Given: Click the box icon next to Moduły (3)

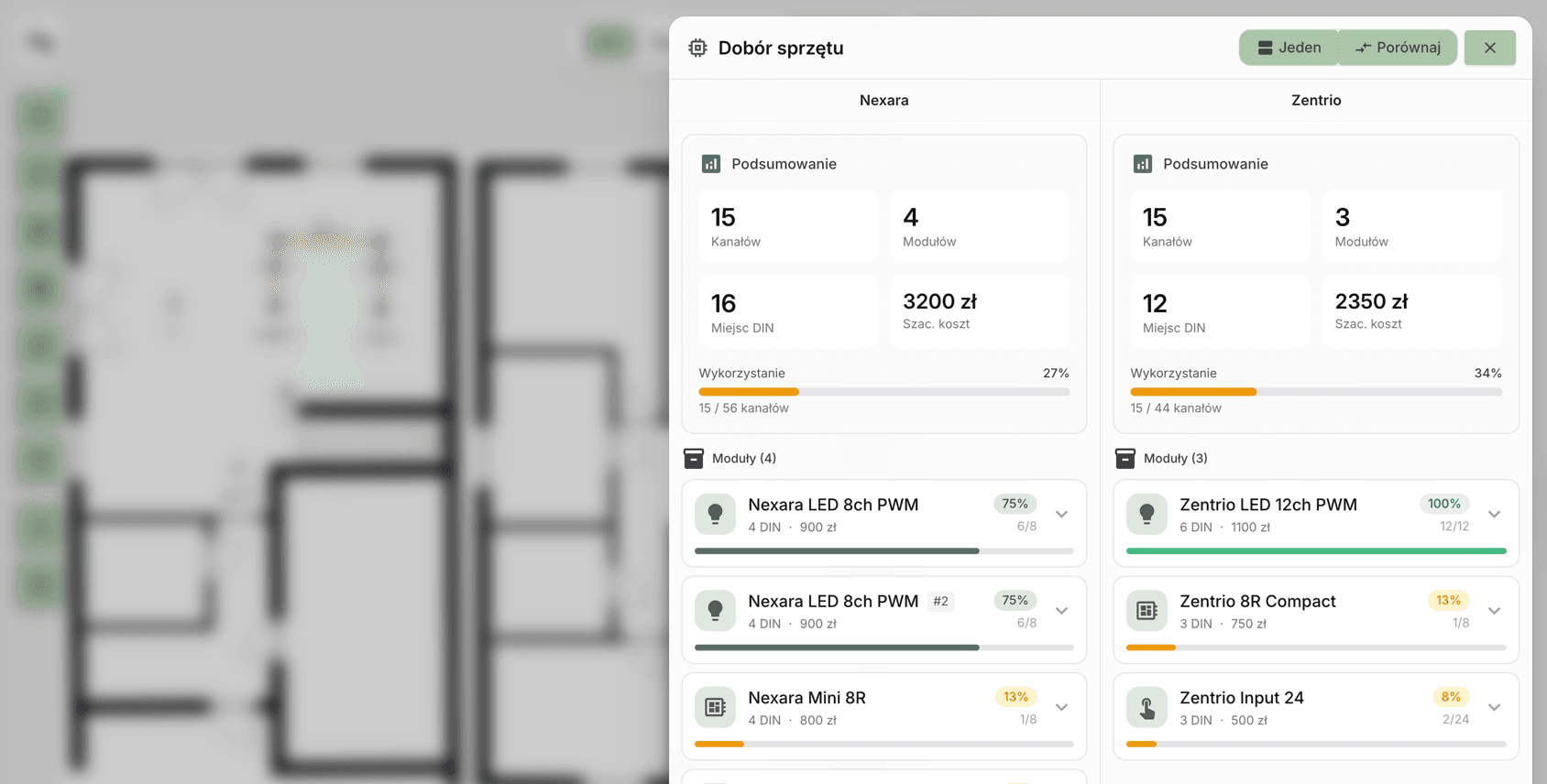Looking at the screenshot, I should (1125, 458).
